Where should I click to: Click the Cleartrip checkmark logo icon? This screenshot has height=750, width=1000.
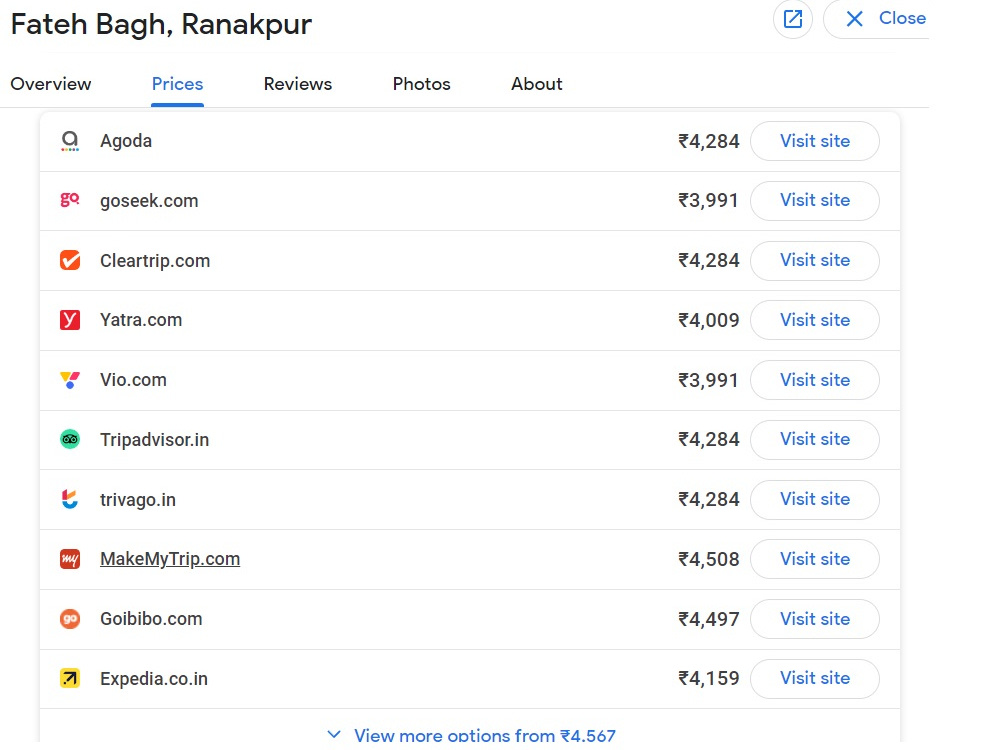(70, 260)
